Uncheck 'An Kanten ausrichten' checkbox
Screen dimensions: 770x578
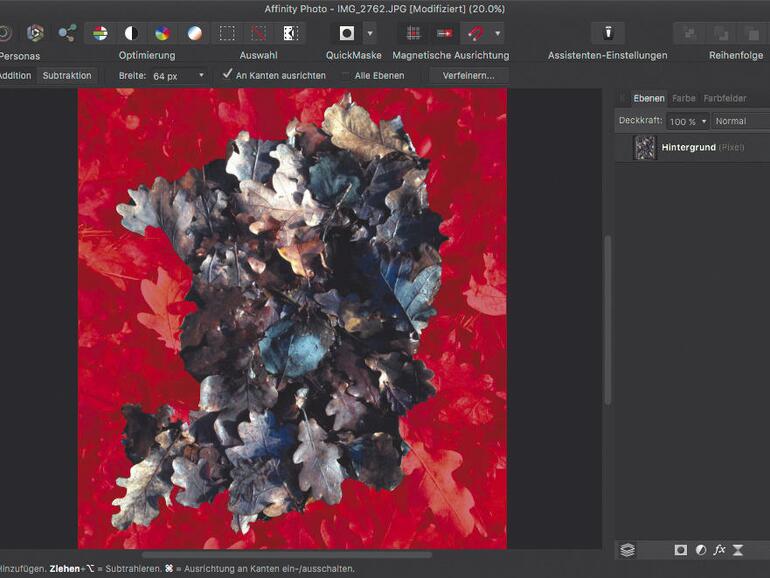pyautogui.click(x=228, y=75)
